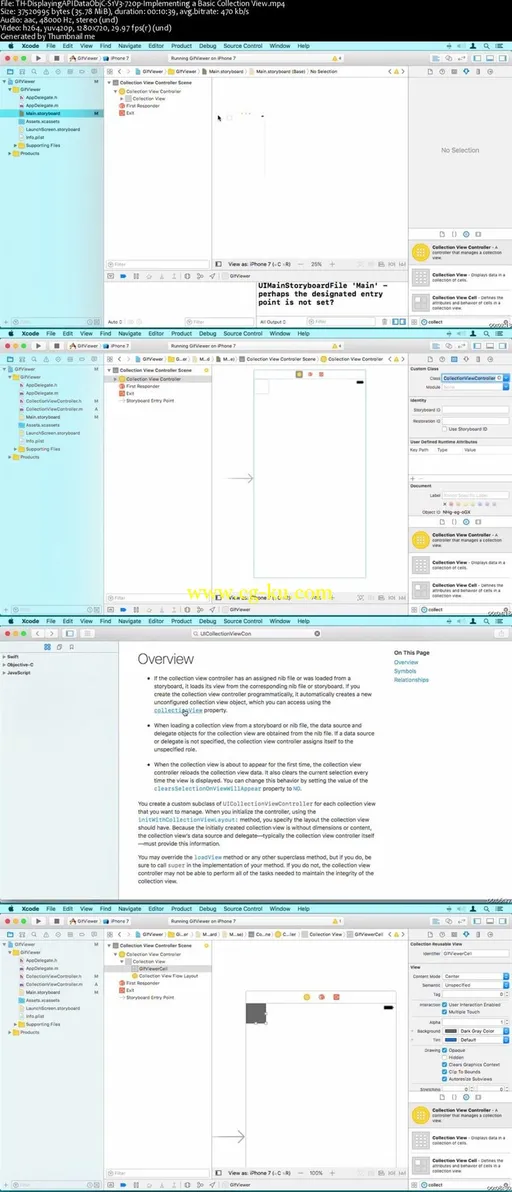Open the Quick Help inspector in the No Selection frame
This screenshot has width=512, height=1192.
pos(442,71)
